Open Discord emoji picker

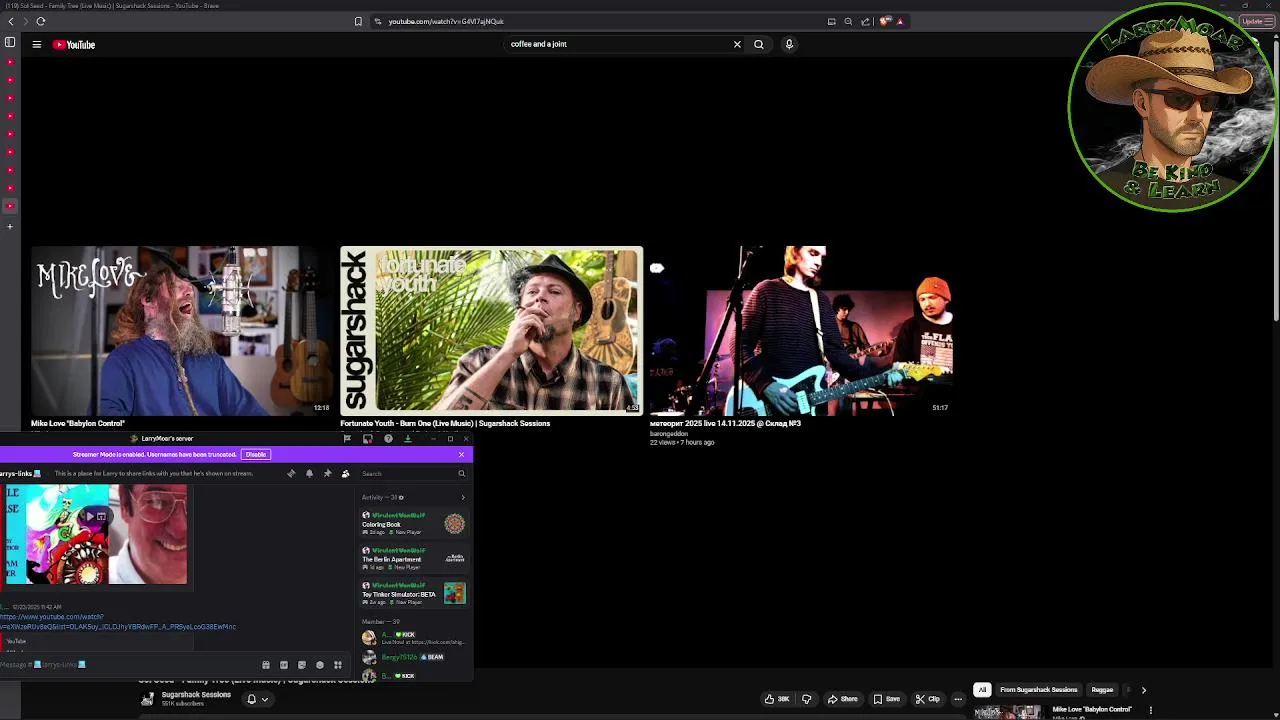coord(320,665)
